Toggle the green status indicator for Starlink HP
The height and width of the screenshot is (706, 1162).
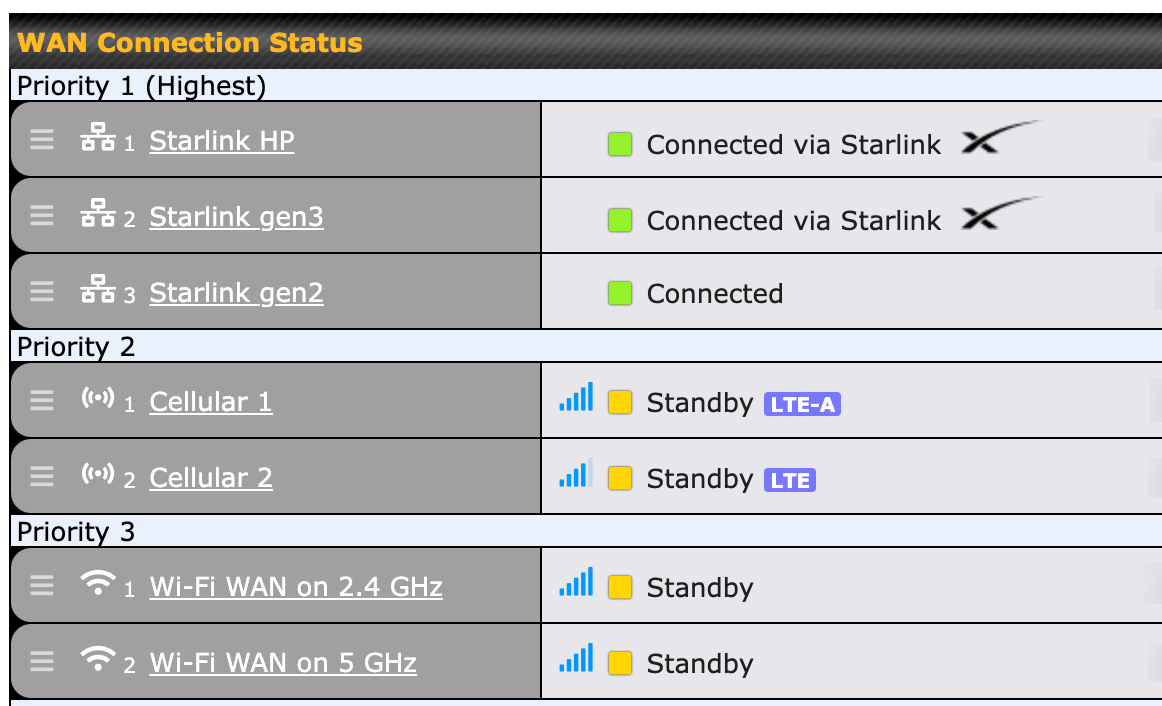620,144
